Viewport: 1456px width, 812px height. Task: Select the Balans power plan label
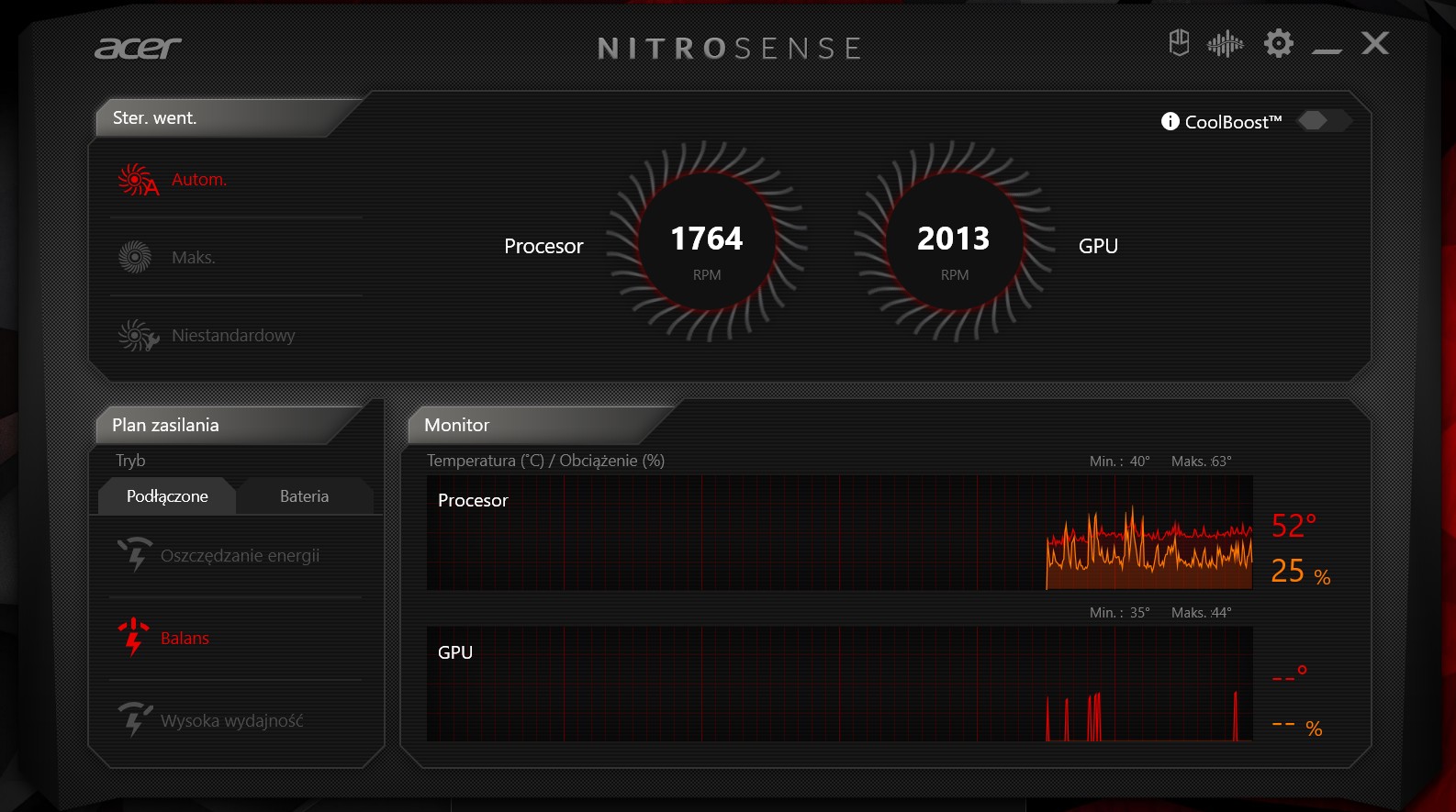pos(185,639)
